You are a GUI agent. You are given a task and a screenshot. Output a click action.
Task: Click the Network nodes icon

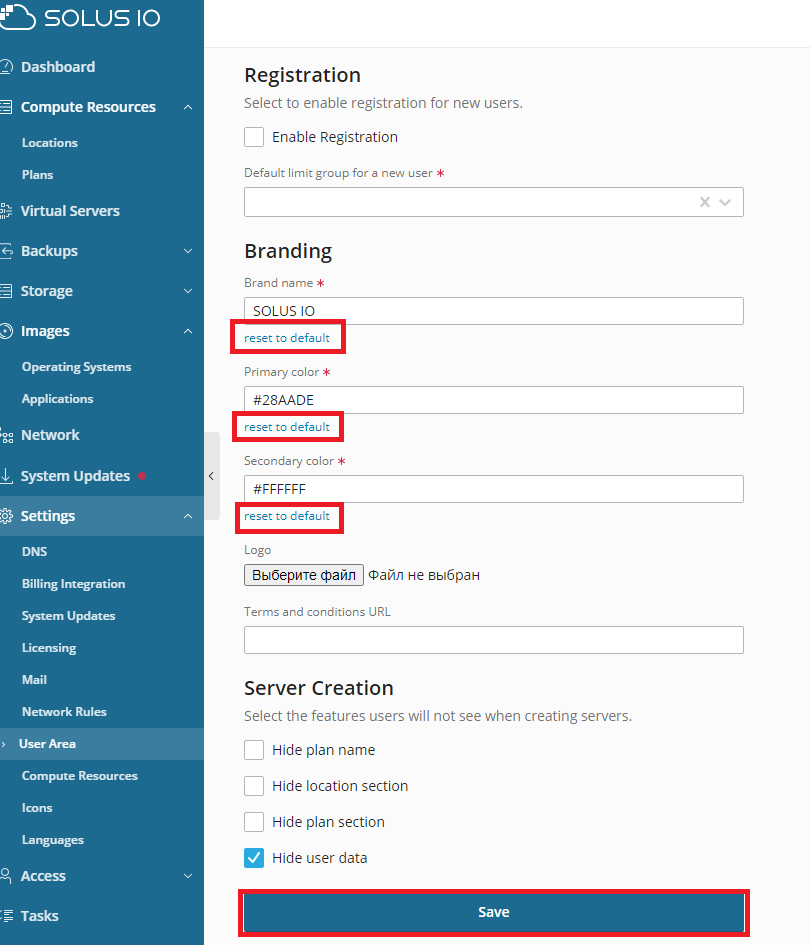[6, 435]
